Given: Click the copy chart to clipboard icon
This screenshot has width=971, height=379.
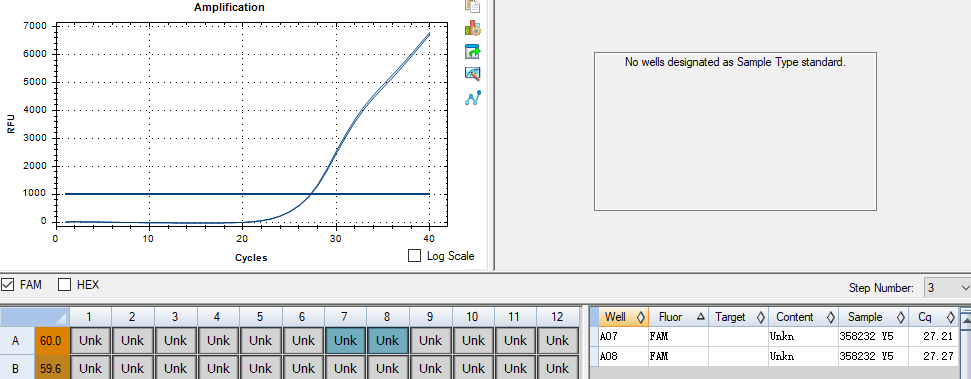Looking at the screenshot, I should [472, 6].
